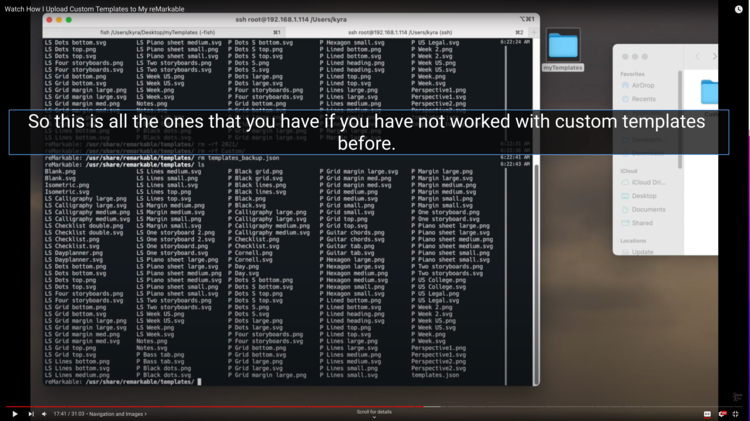750x421 pixels.
Task: Click 'LS One storyboard 2.png' file name
Action: tap(176, 233)
